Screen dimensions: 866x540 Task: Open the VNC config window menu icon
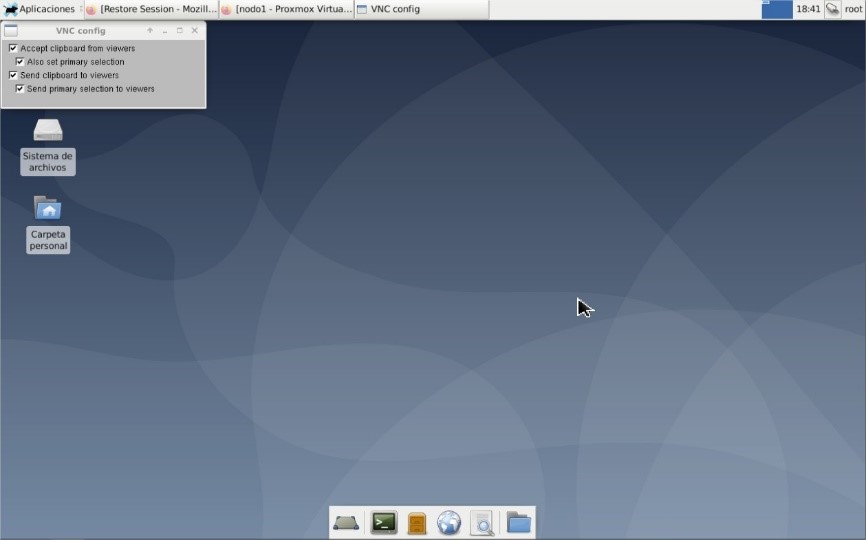click(11, 31)
